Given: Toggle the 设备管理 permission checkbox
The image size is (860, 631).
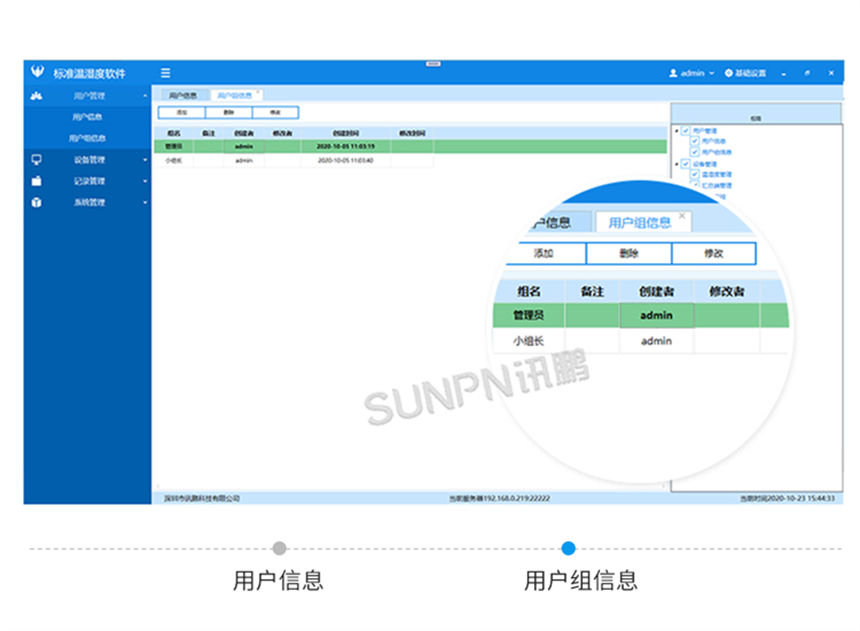Looking at the screenshot, I should [x=687, y=163].
